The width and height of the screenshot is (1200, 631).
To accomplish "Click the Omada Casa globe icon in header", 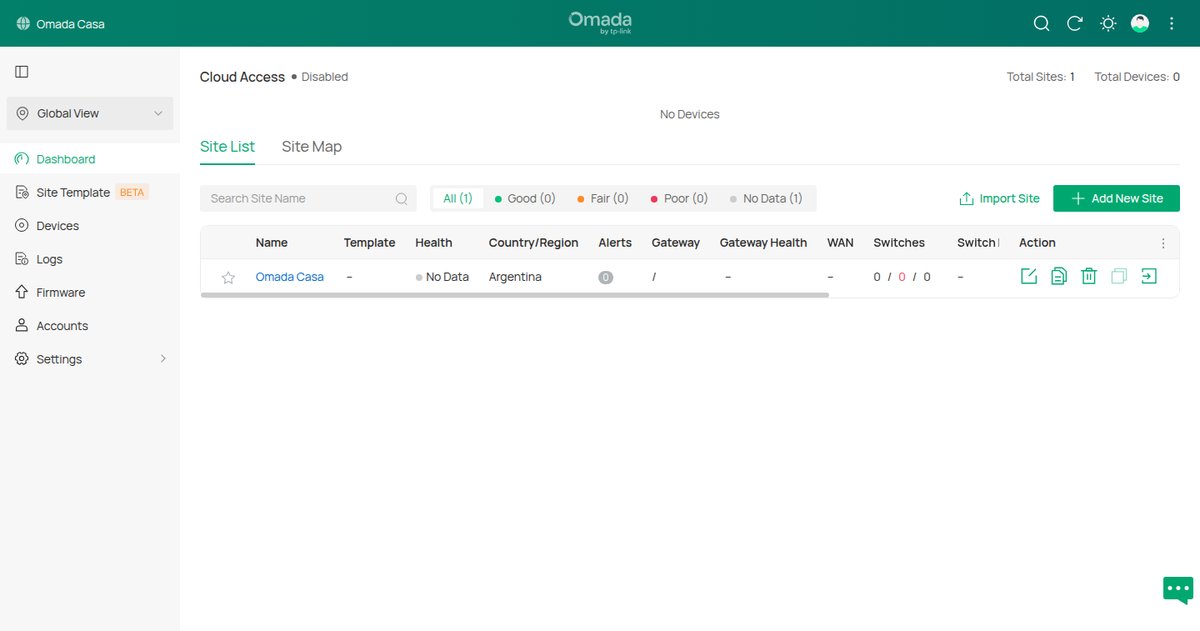I will pyautogui.click(x=23, y=23).
